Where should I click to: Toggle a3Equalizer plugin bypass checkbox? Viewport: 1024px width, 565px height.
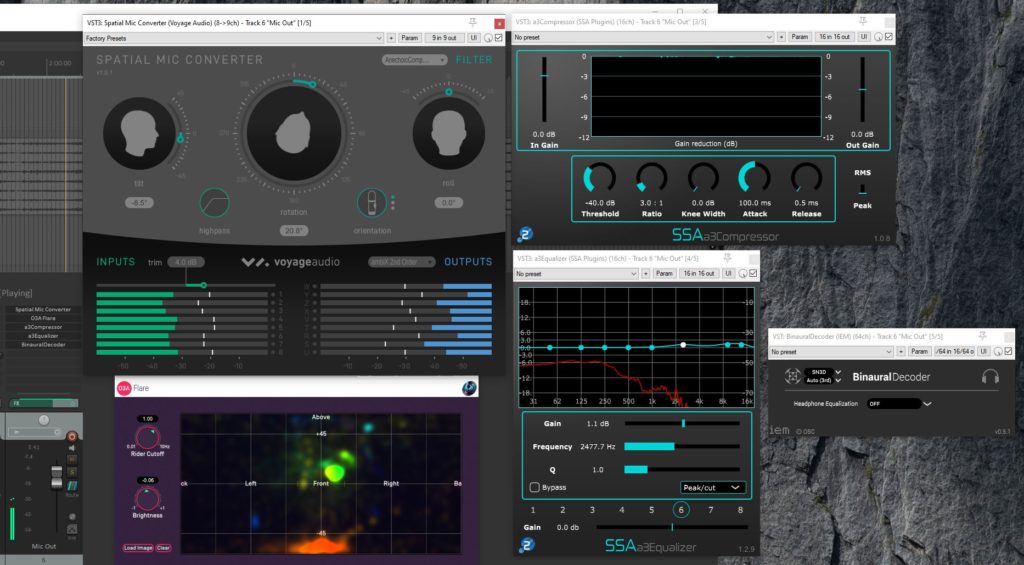click(753, 273)
